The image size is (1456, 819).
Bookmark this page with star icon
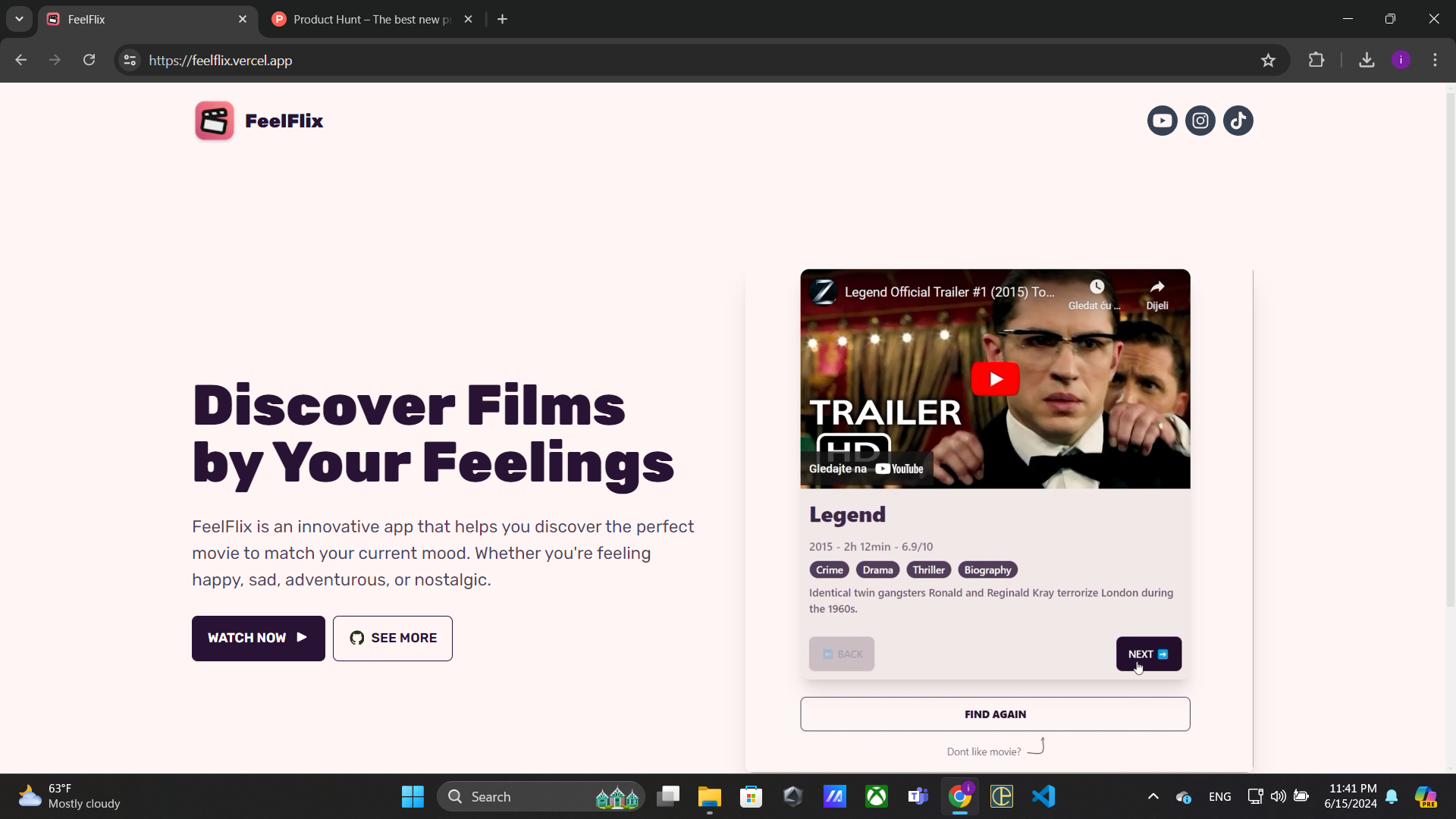(x=1267, y=60)
